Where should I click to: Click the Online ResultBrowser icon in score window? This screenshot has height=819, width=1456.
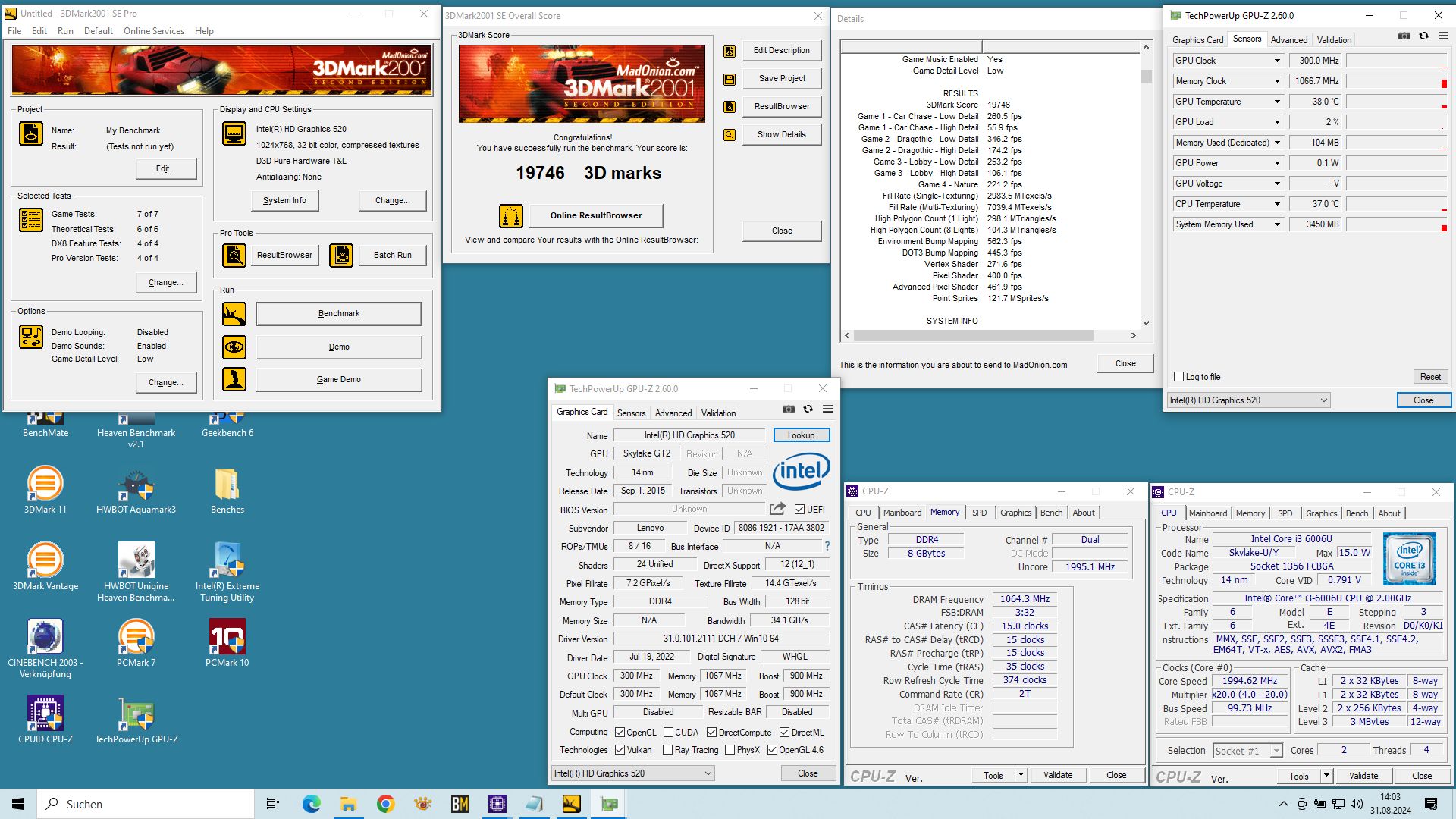[511, 216]
